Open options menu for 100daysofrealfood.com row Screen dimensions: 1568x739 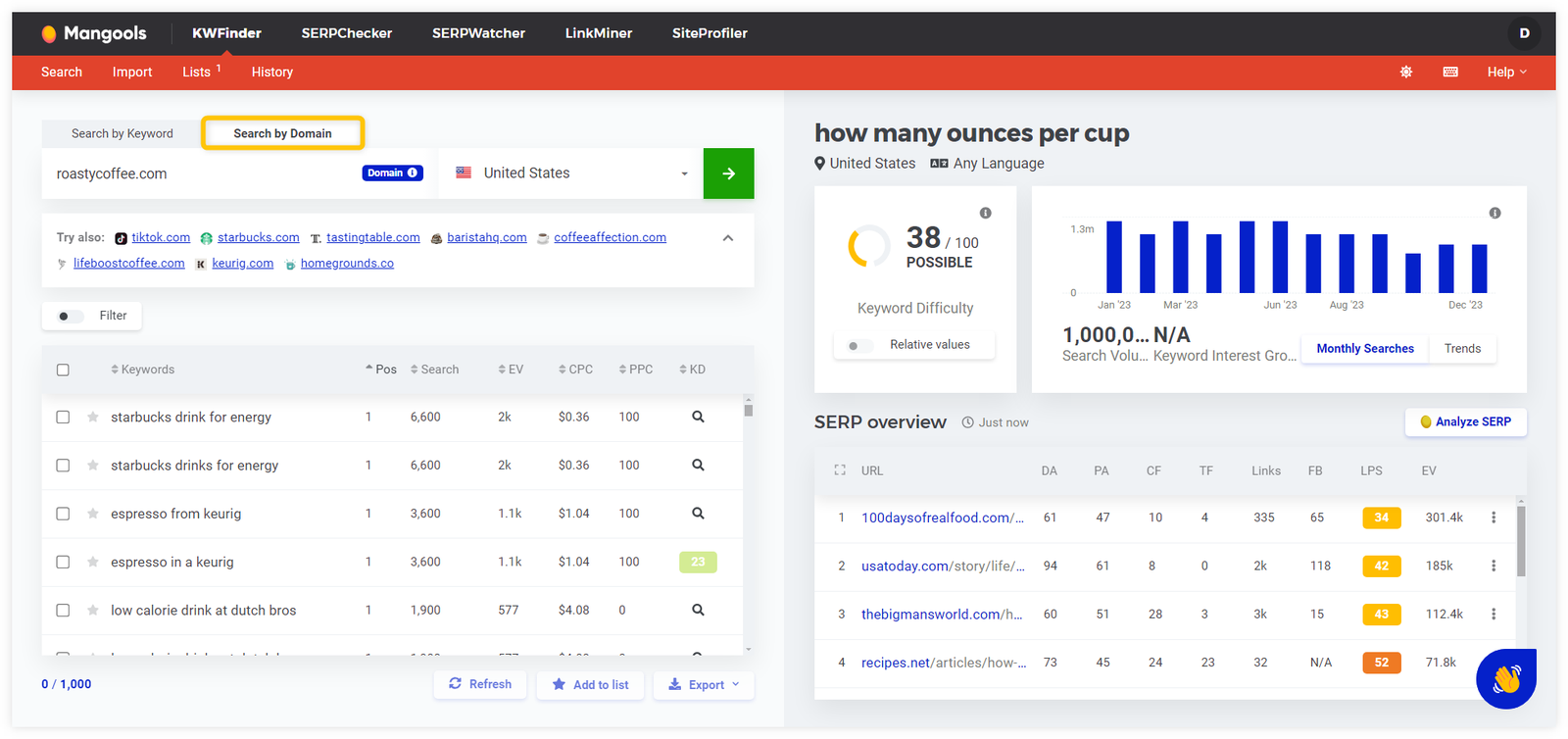pyautogui.click(x=1494, y=517)
